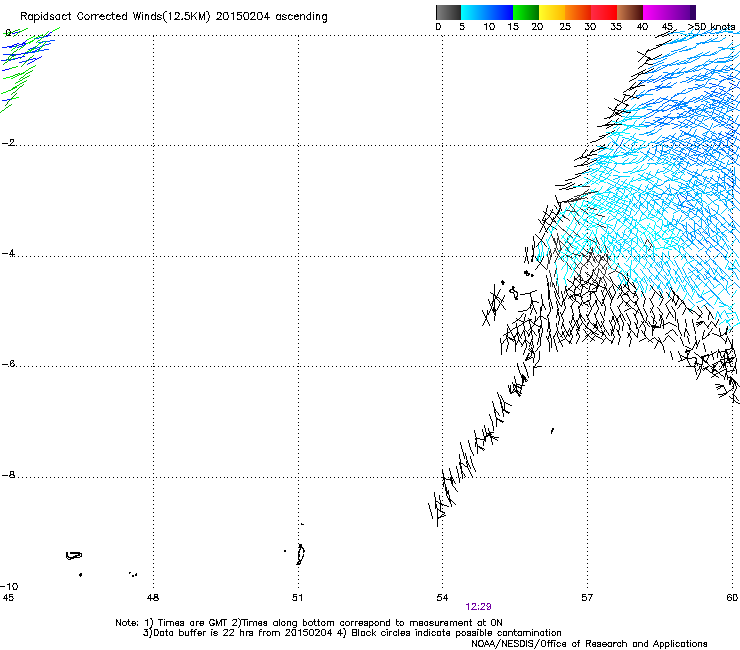Click the latitude label '-10'
The image size is (740, 650).
(9, 587)
